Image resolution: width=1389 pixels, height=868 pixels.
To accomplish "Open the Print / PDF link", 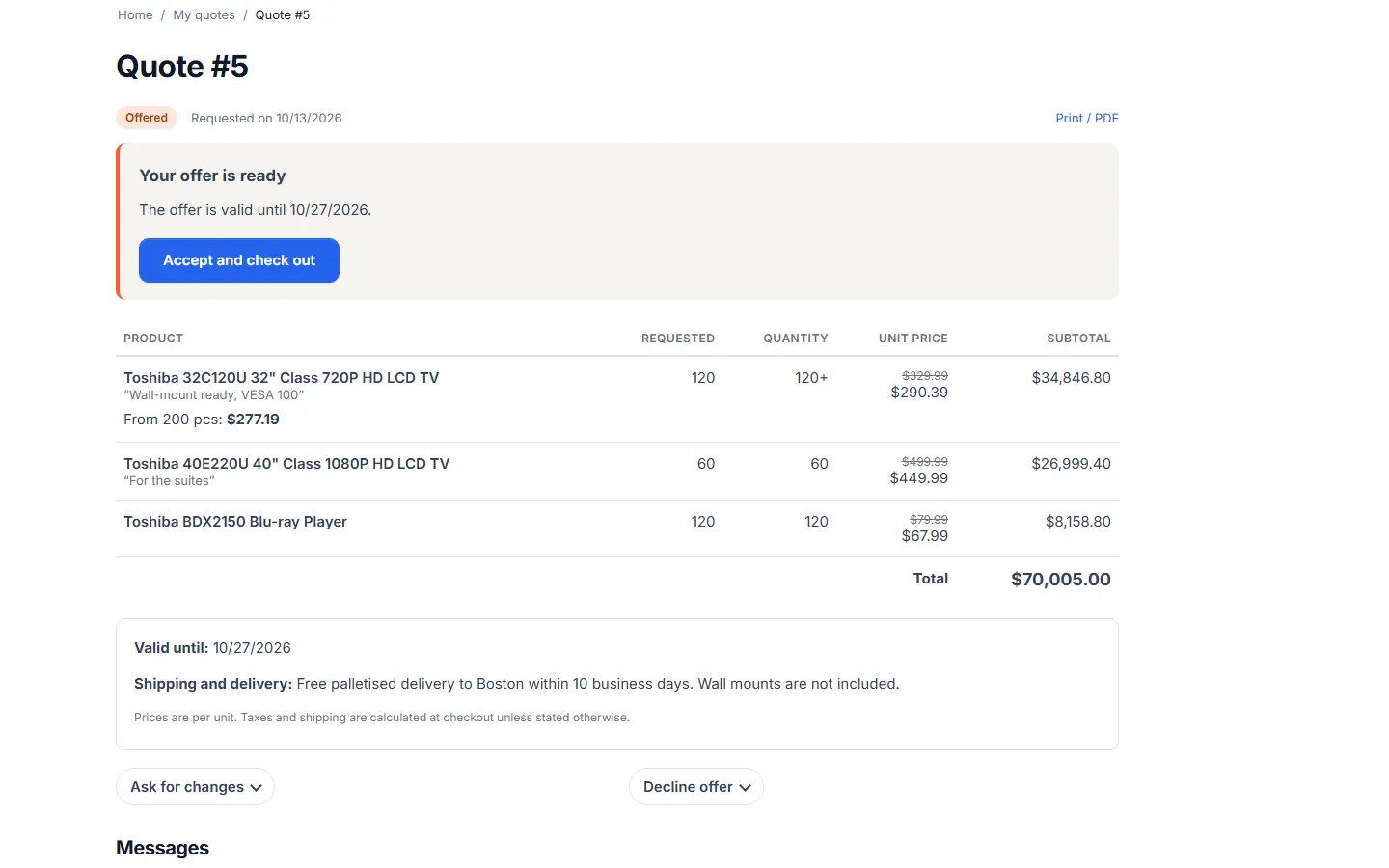I will 1086,118.
